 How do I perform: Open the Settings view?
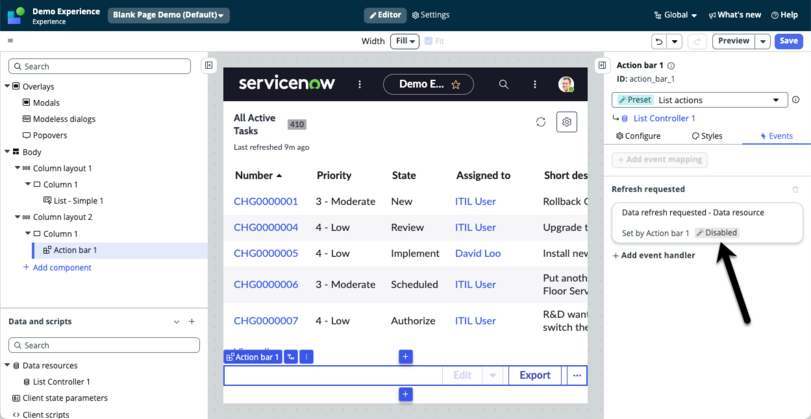pyautogui.click(x=430, y=15)
